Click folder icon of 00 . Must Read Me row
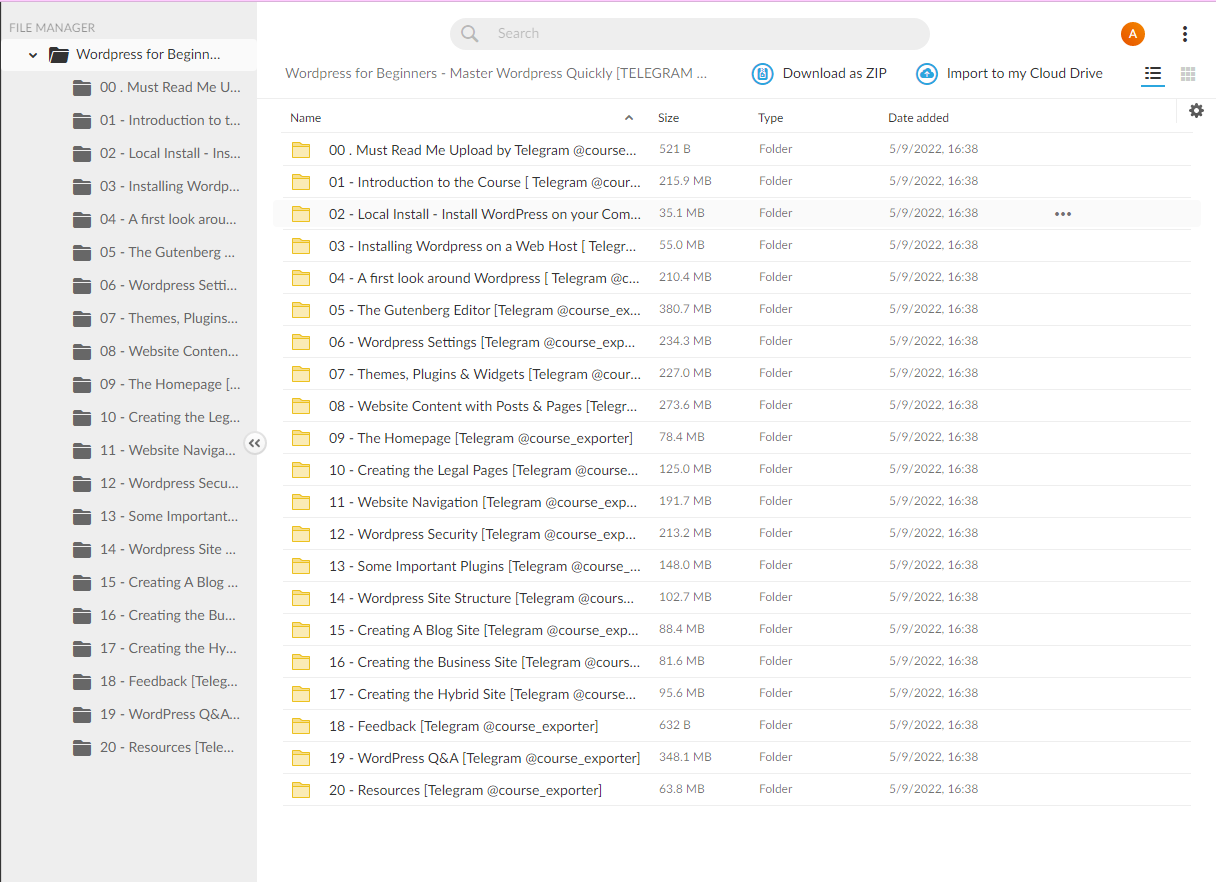Image resolution: width=1216 pixels, height=882 pixels. 301,150
